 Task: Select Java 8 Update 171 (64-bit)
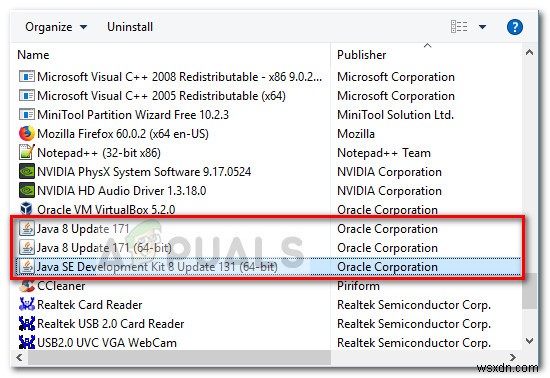point(104,248)
